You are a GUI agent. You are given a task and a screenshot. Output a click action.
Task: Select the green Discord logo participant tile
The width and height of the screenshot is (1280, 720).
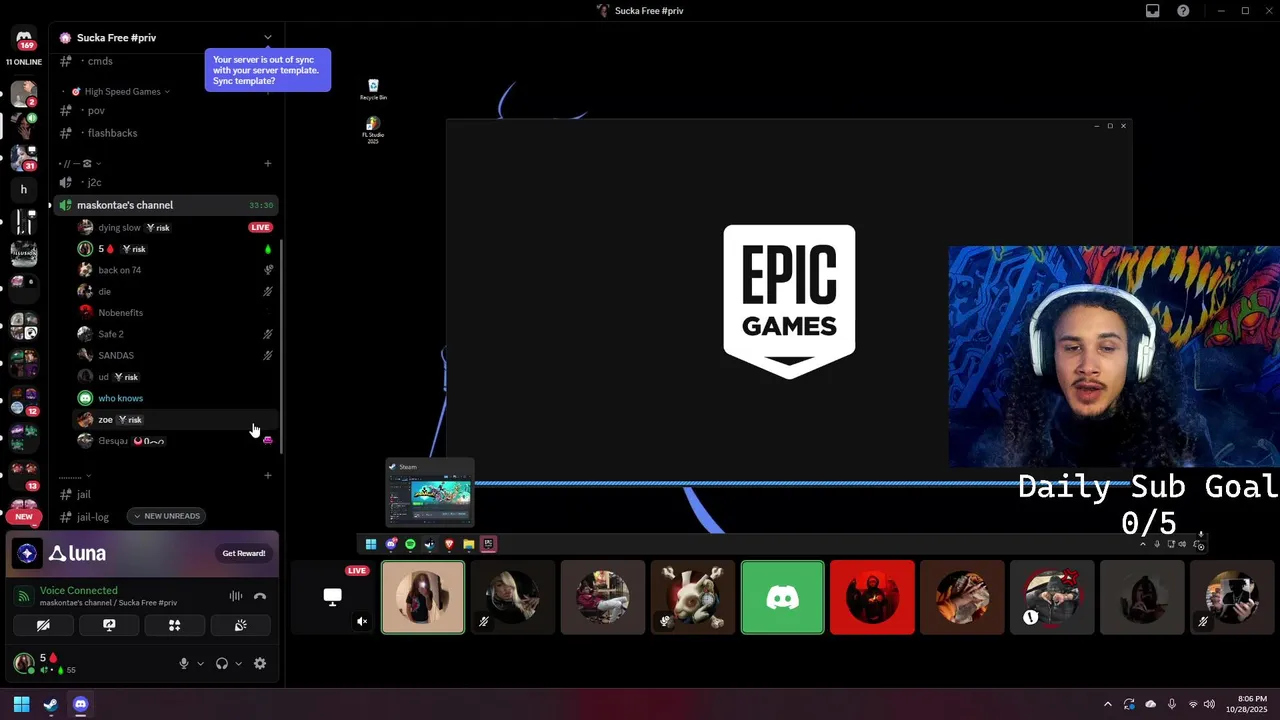(783, 597)
